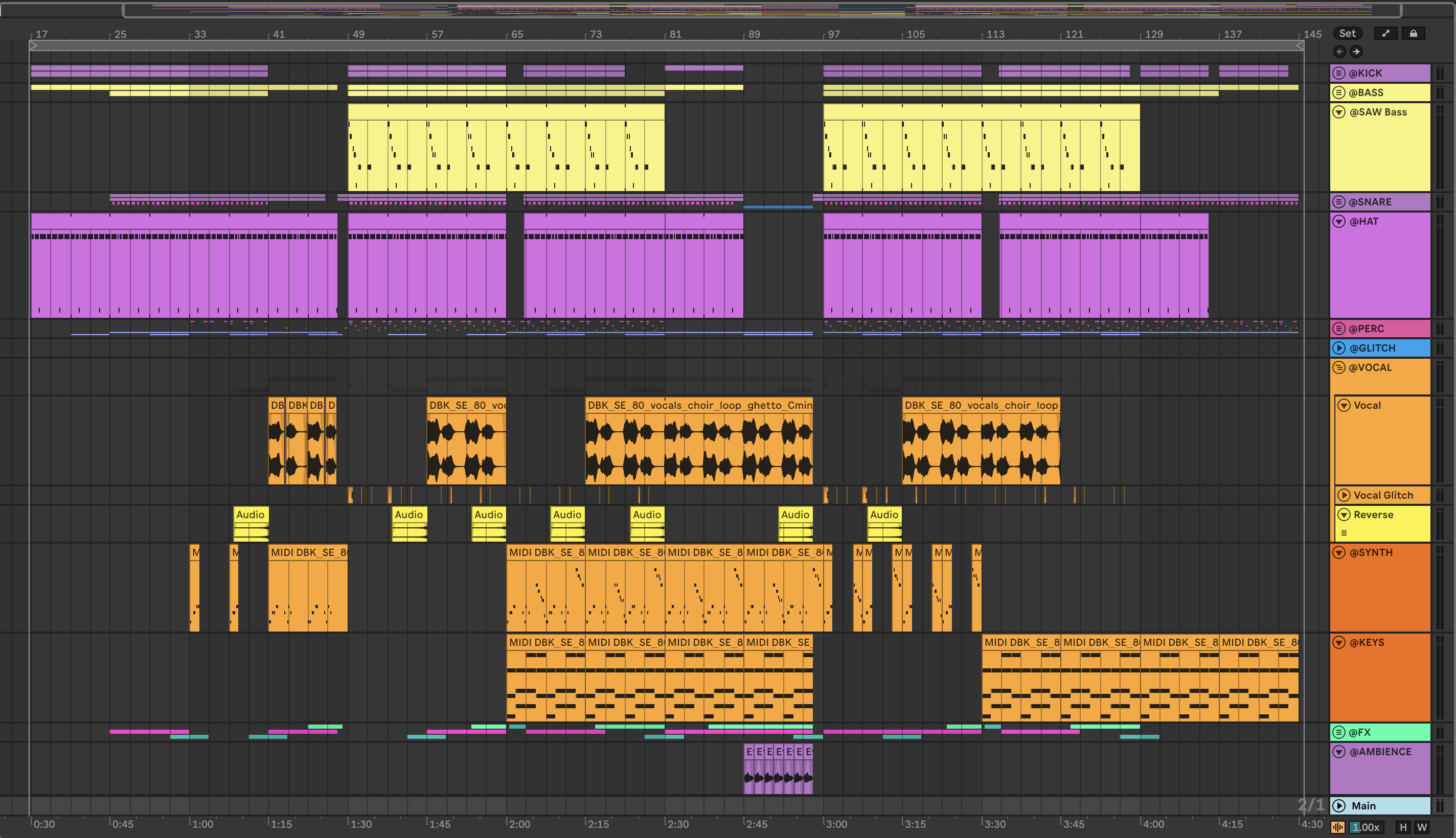Image resolution: width=1456 pixels, height=838 pixels.
Task: Jump to next locator with right arrow
Action: click(1356, 52)
